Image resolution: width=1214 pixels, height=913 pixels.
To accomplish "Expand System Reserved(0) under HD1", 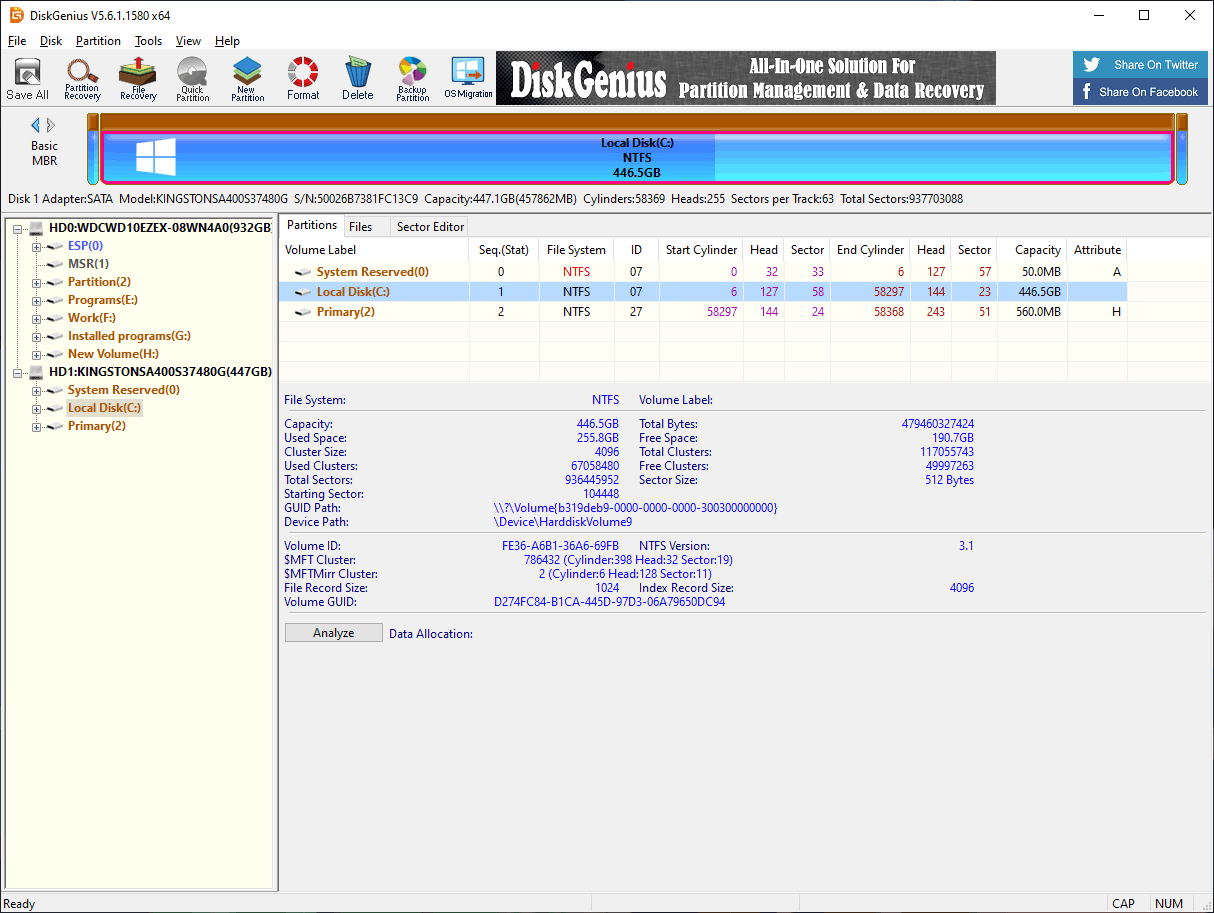I will 37,390.
